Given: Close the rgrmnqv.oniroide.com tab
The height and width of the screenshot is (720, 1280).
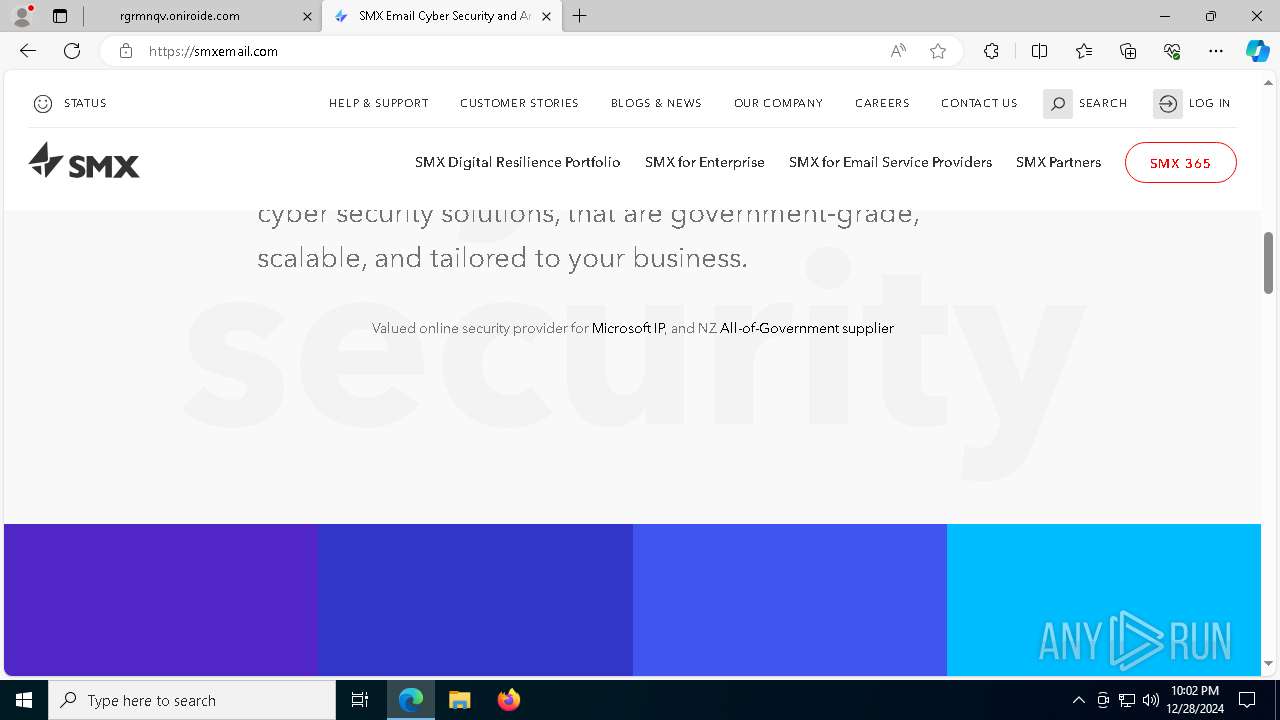Looking at the screenshot, I should pos(307,16).
